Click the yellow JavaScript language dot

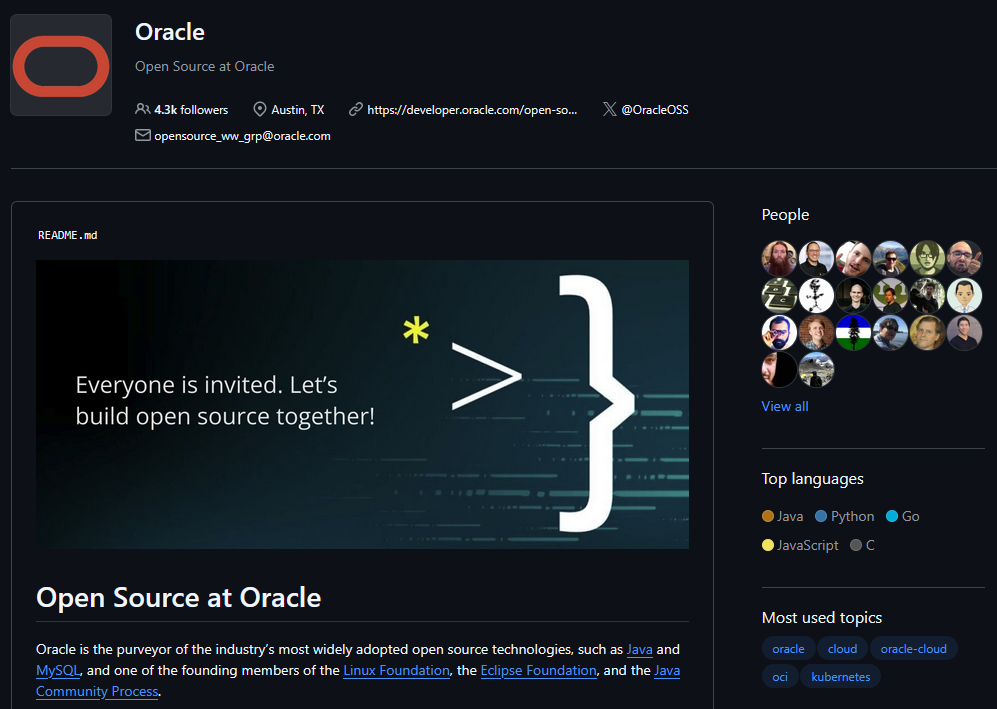tap(768, 545)
